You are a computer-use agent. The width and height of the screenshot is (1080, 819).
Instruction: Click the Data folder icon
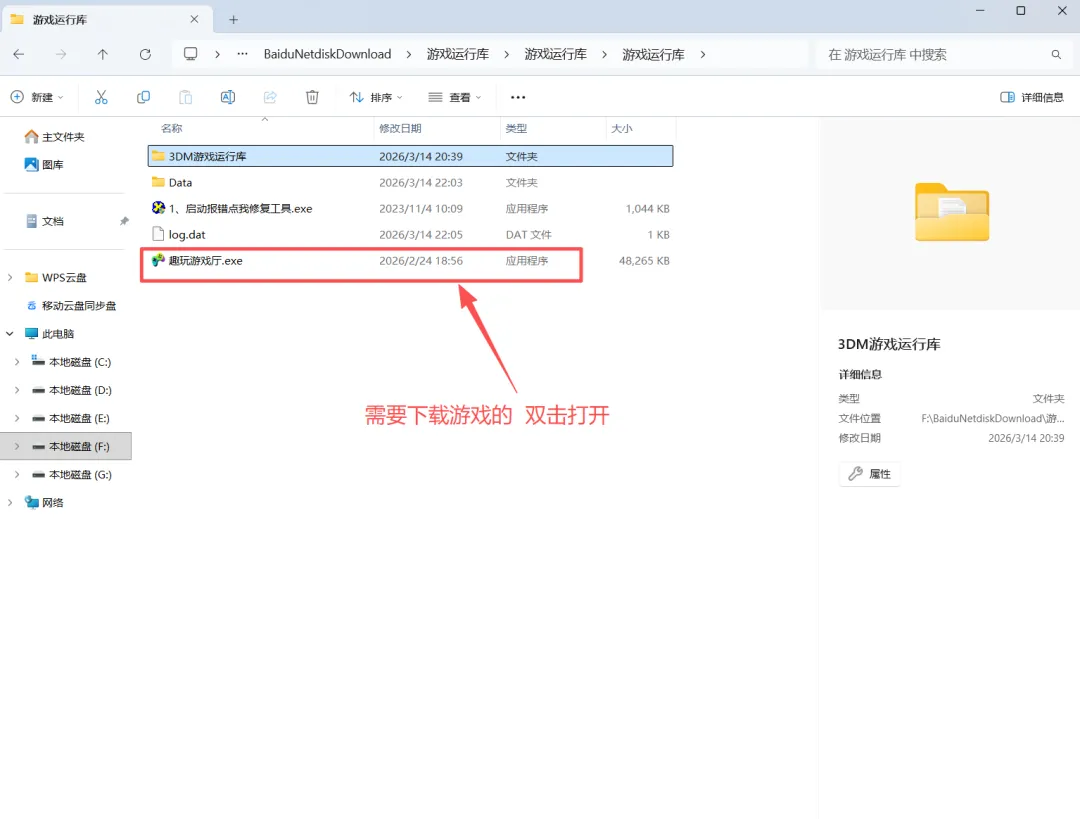click(x=158, y=182)
